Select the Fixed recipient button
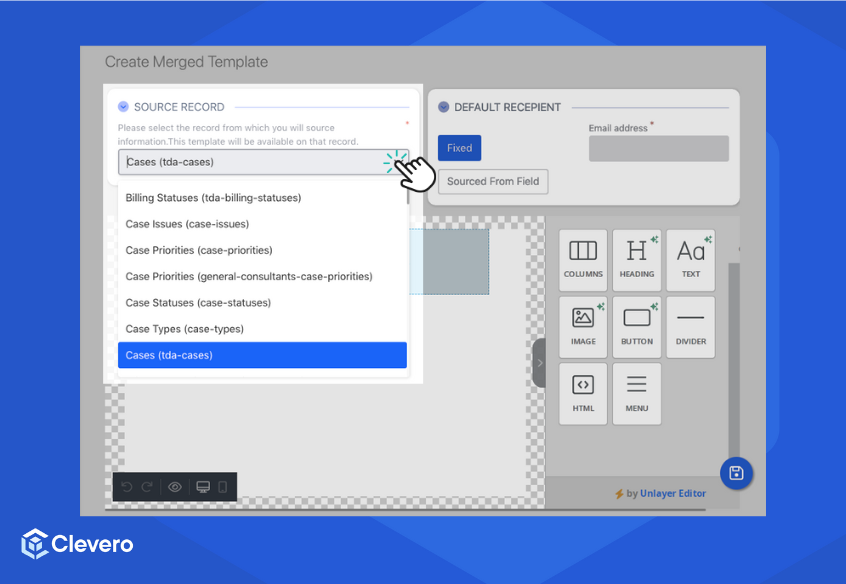The height and width of the screenshot is (584, 846). pyautogui.click(x=459, y=148)
